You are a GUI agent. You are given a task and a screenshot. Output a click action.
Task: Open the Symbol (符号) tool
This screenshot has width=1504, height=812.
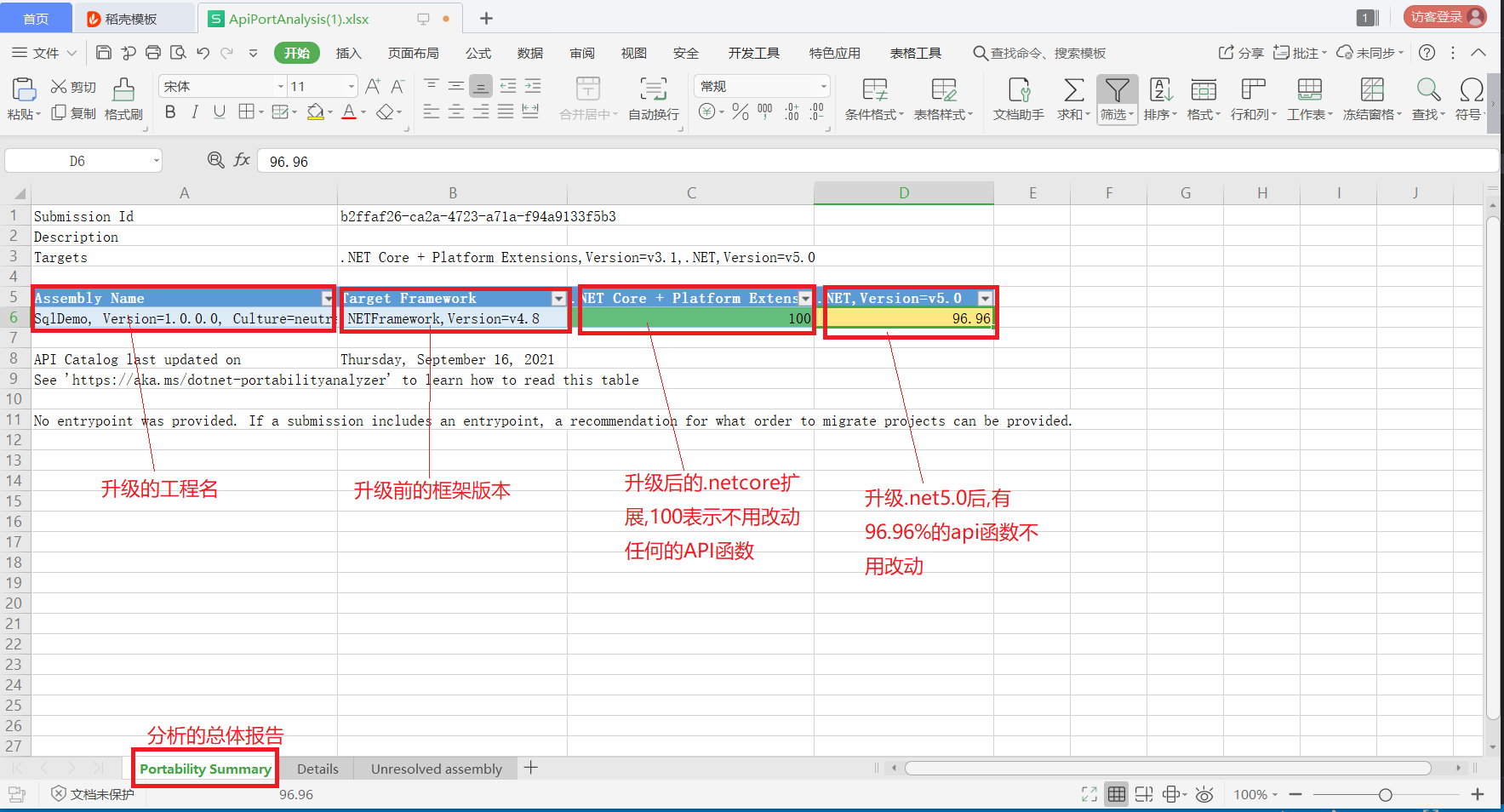point(1470,99)
